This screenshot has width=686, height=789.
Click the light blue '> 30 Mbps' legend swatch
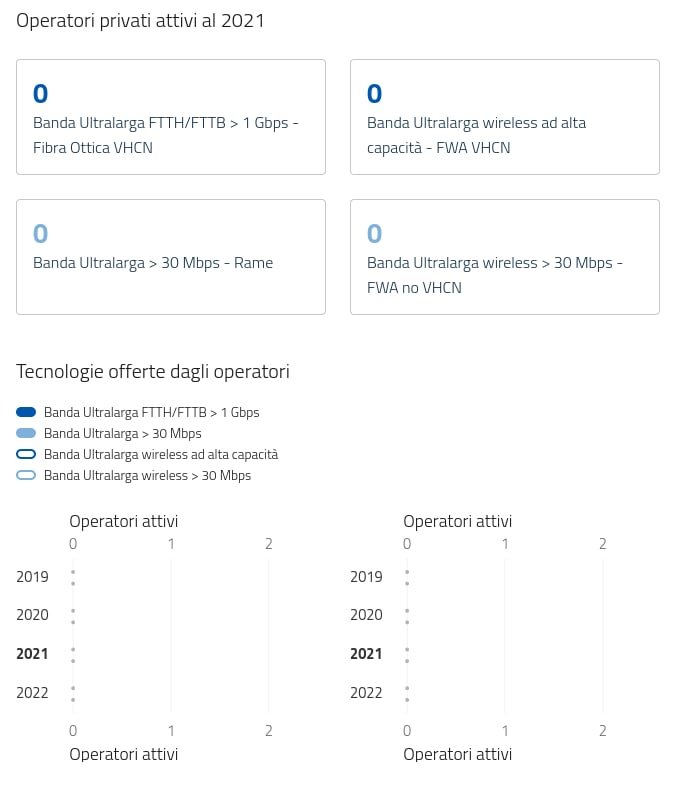click(x=26, y=434)
